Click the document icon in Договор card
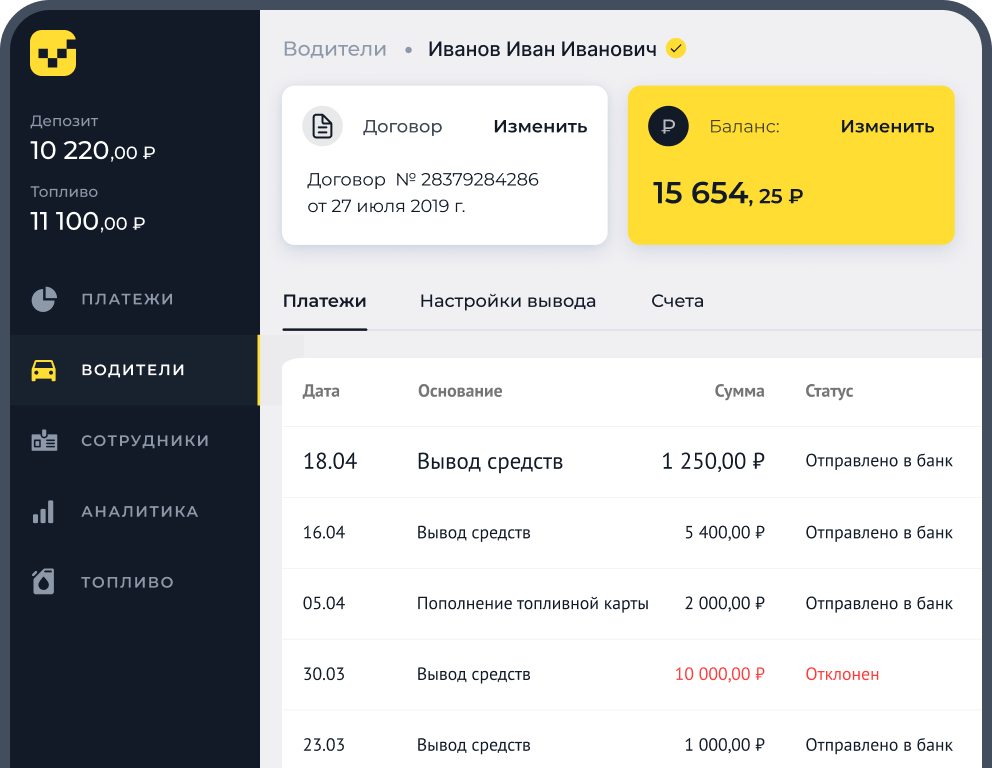 coord(323,126)
